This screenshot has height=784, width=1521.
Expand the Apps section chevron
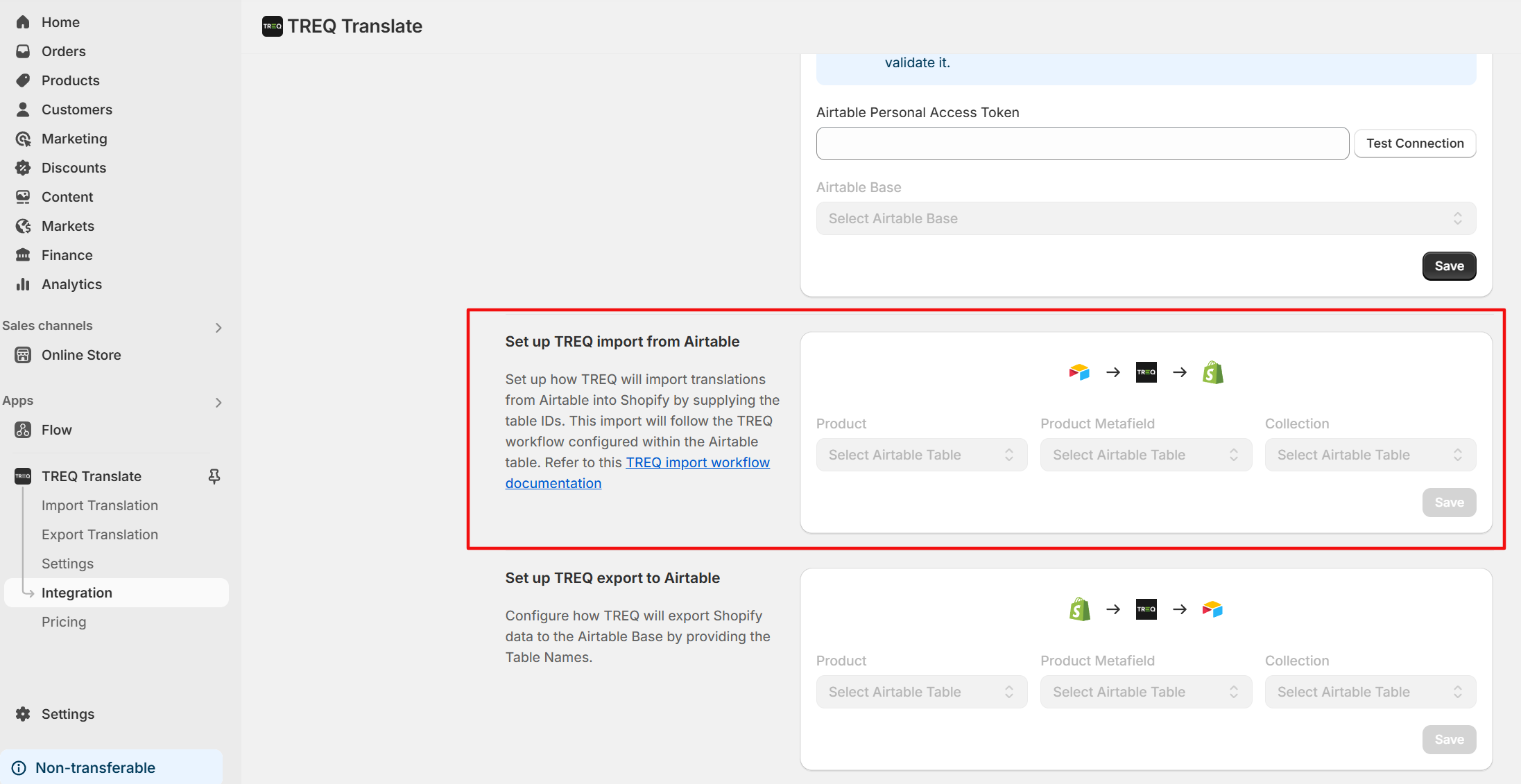pos(218,402)
